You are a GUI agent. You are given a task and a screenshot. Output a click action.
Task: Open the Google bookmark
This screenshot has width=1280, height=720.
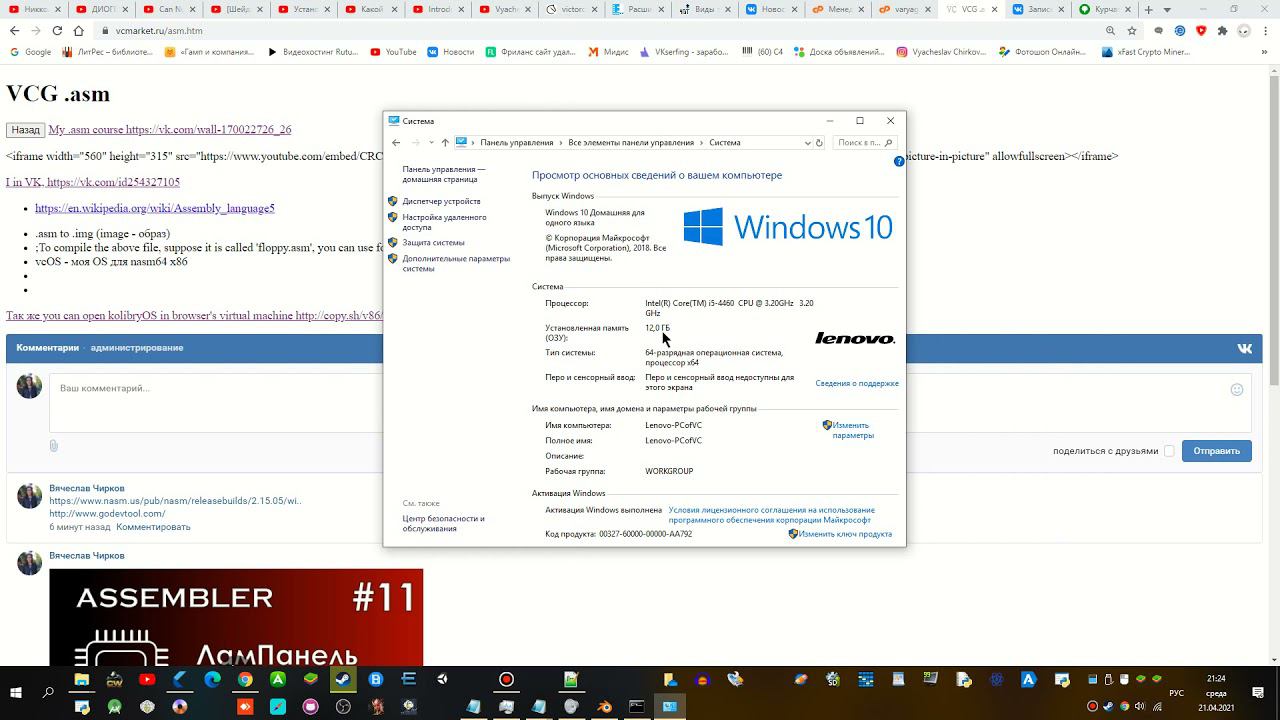30,52
